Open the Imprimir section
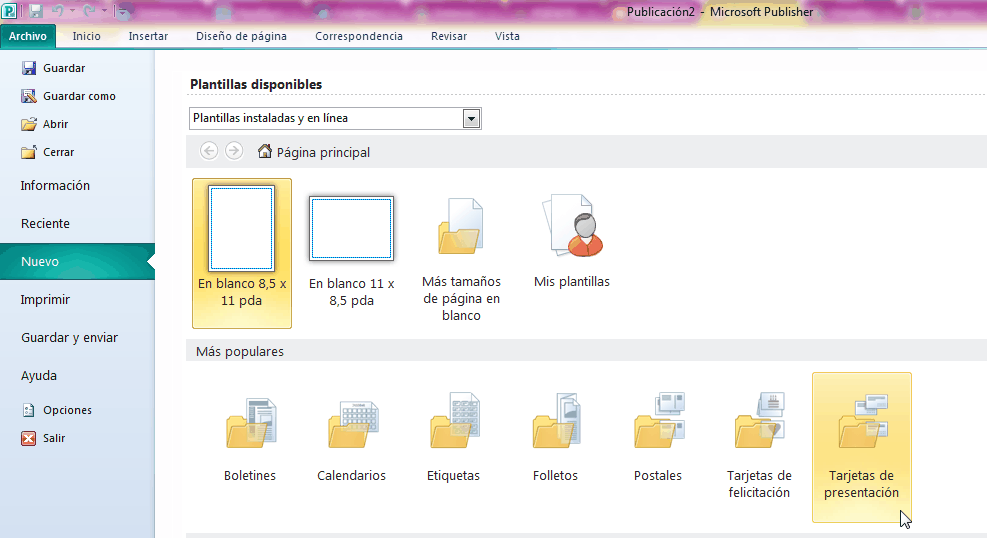Viewport: 987px width, 538px height. (45, 300)
